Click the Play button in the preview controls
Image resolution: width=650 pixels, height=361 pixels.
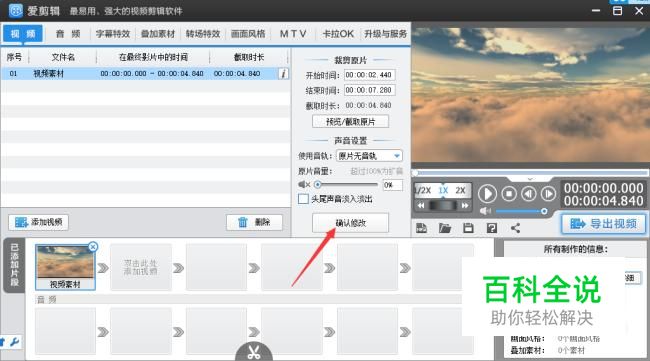tap(487, 194)
